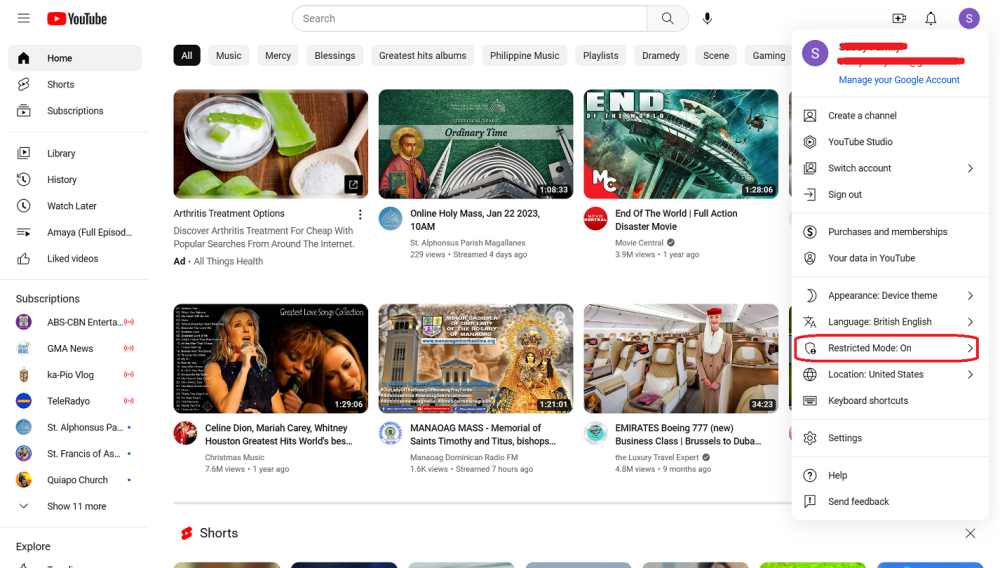This screenshot has width=1000, height=568.
Task: Open Purchases and memberships
Action: [x=890, y=232]
